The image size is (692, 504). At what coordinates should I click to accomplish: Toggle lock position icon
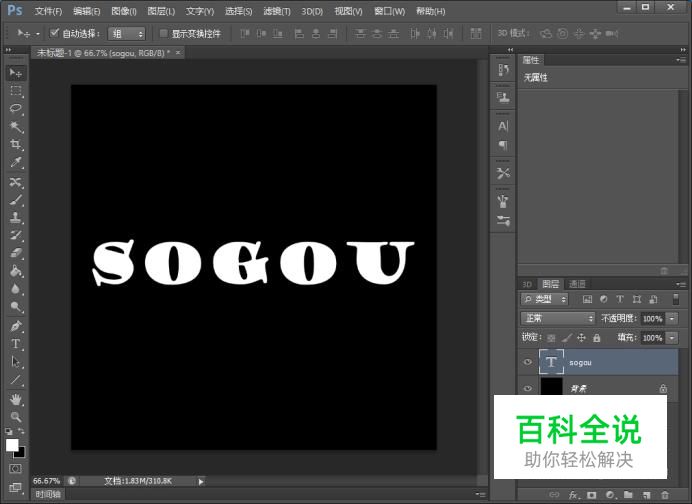[582, 338]
